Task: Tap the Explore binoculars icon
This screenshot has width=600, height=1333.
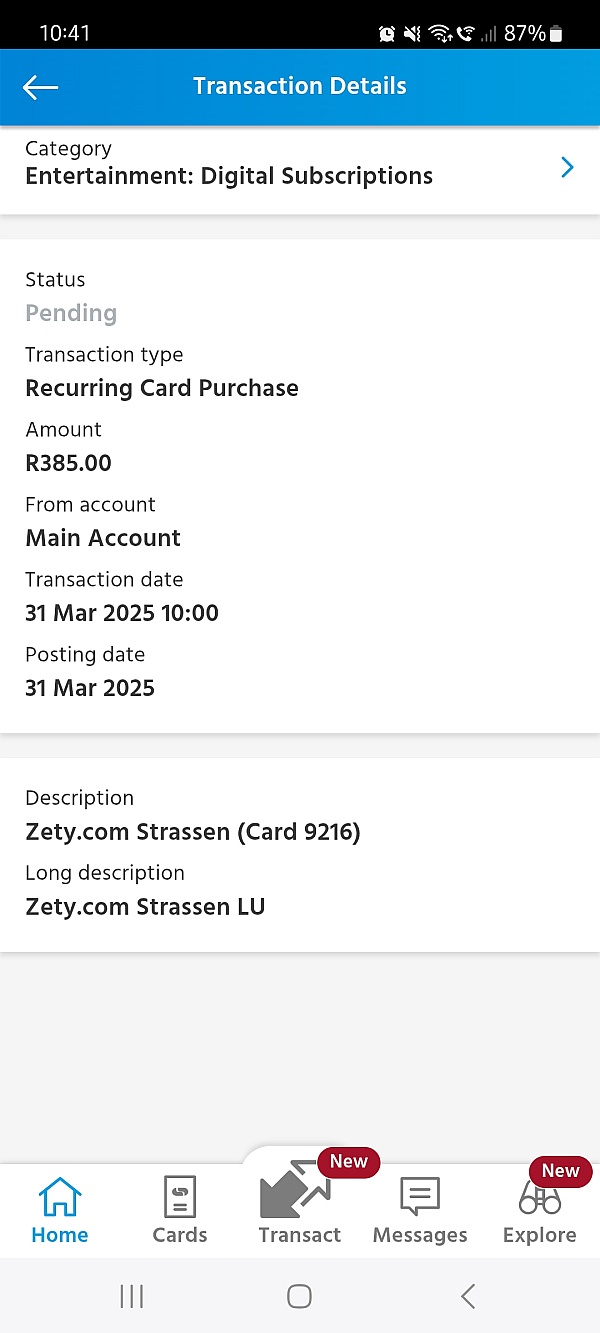Action: (539, 1199)
